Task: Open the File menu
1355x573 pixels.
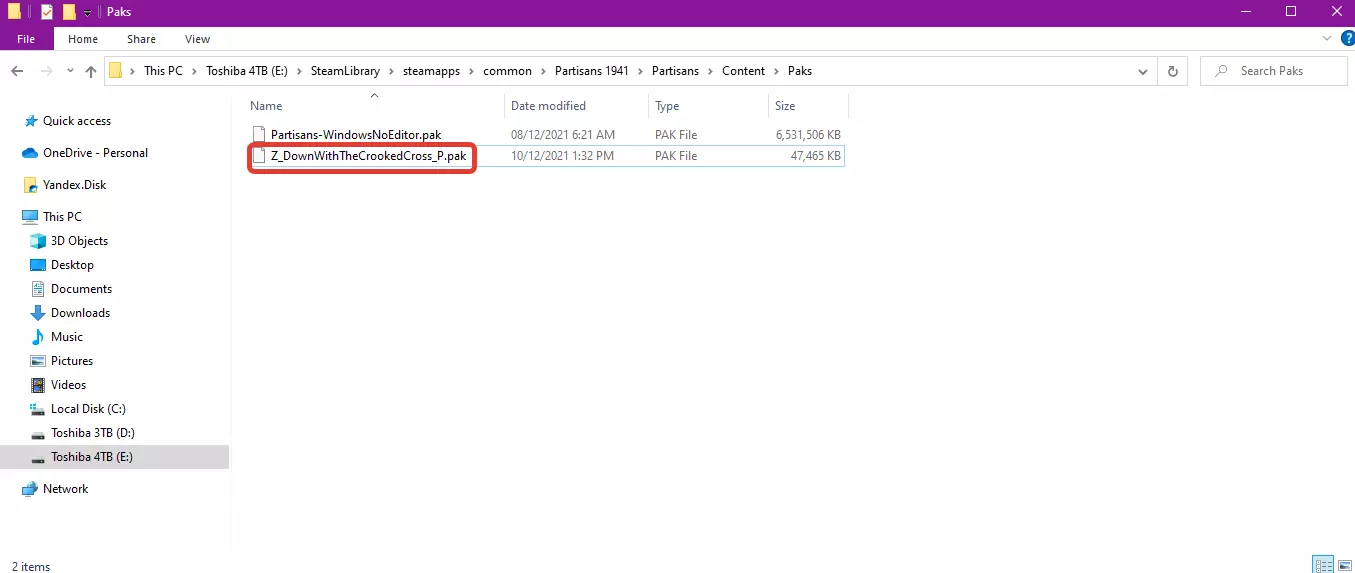Action: pyautogui.click(x=26, y=39)
